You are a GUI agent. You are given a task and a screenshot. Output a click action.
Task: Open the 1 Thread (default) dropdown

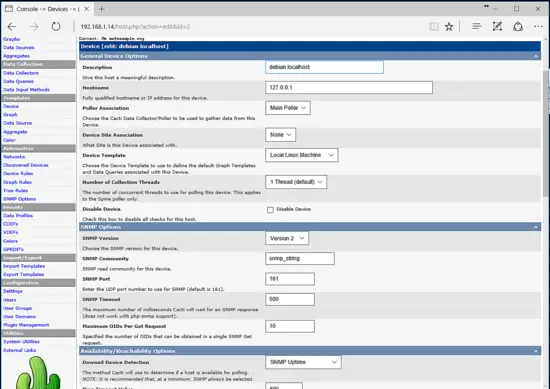coord(296,182)
